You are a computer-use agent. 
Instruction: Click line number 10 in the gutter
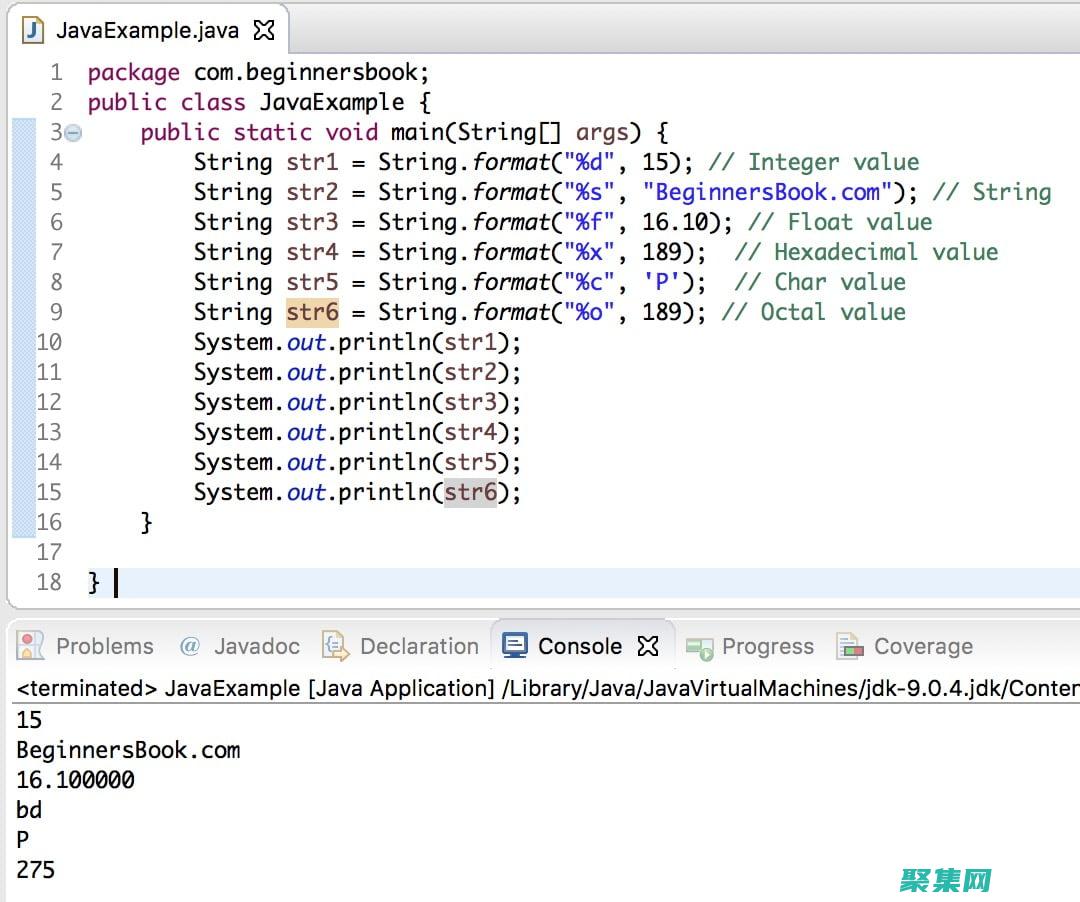pos(49,342)
